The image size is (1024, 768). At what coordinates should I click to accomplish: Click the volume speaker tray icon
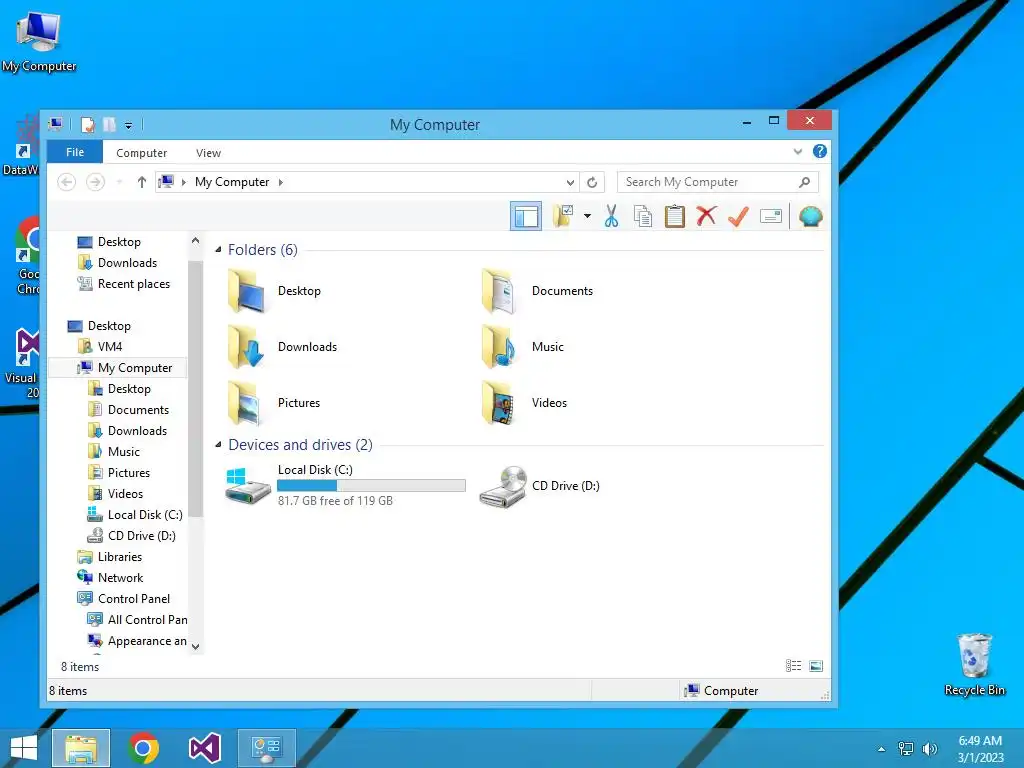pos(929,749)
